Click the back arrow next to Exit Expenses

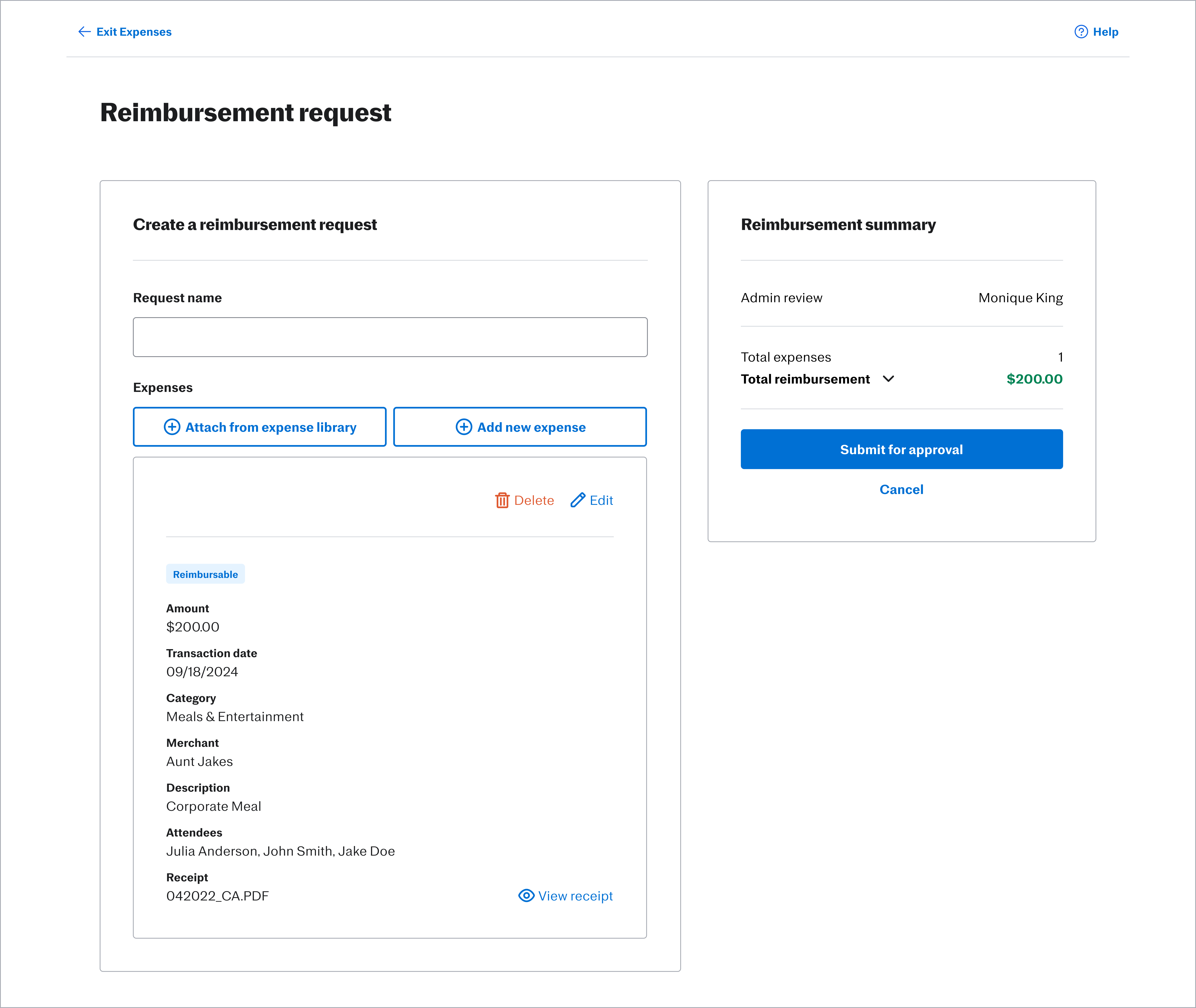(x=84, y=32)
